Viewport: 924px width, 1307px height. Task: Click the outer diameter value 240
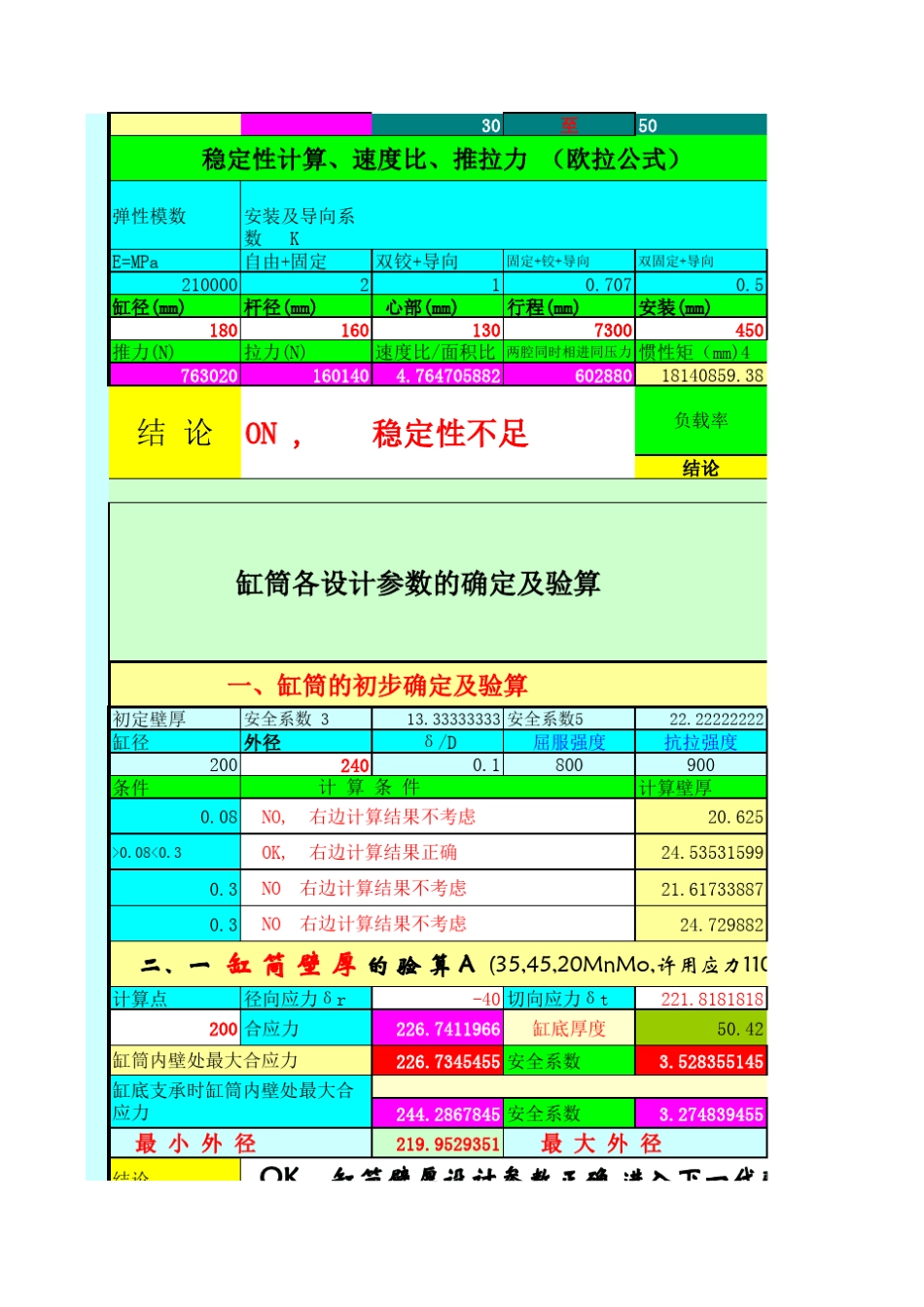pos(306,764)
